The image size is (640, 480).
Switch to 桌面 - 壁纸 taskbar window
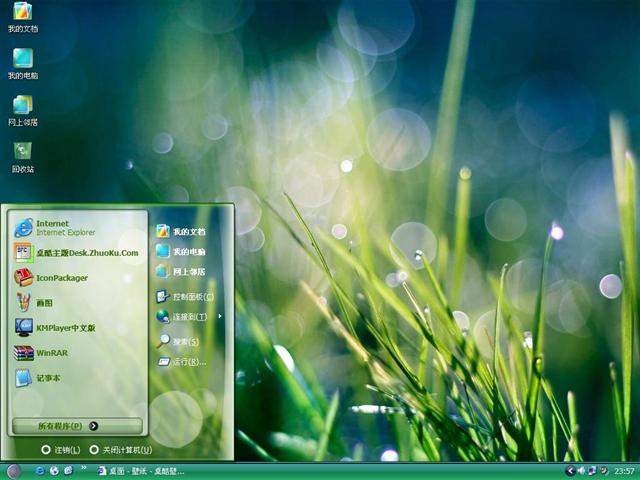(141, 471)
